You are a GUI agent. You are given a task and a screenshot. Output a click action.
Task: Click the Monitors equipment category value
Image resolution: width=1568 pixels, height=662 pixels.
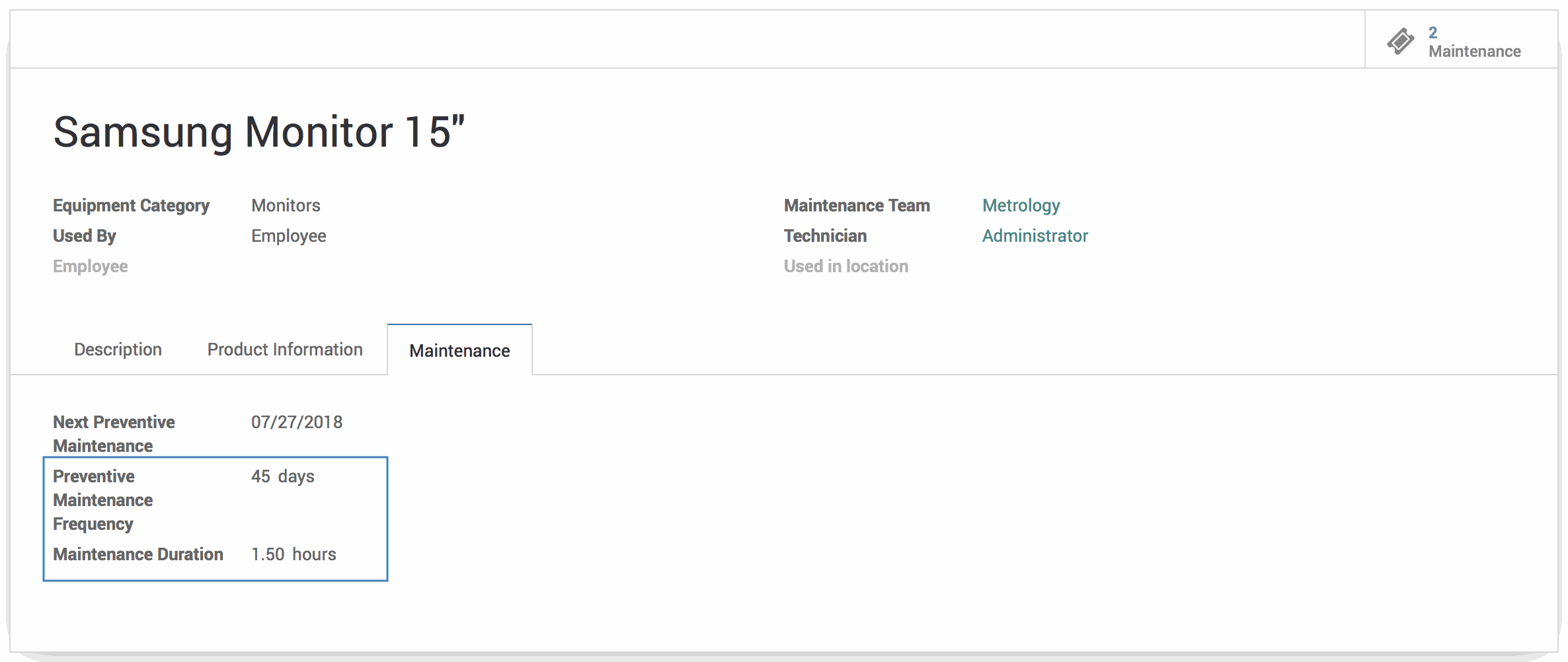[286, 205]
